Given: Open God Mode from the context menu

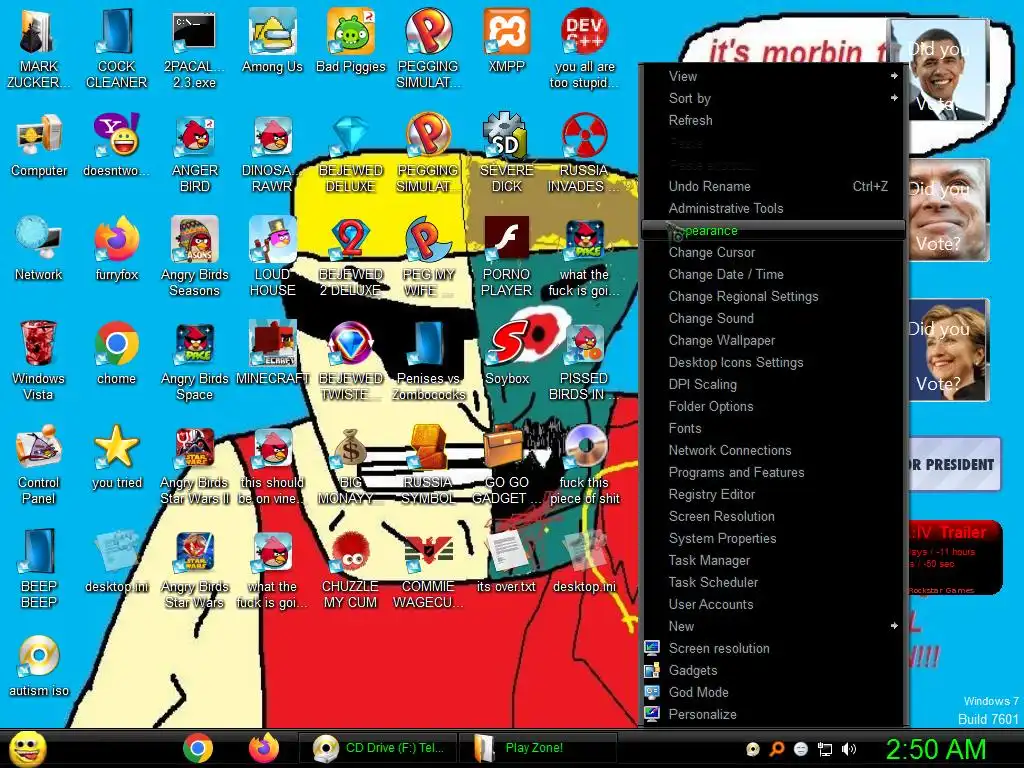Looking at the screenshot, I should [x=774, y=692].
